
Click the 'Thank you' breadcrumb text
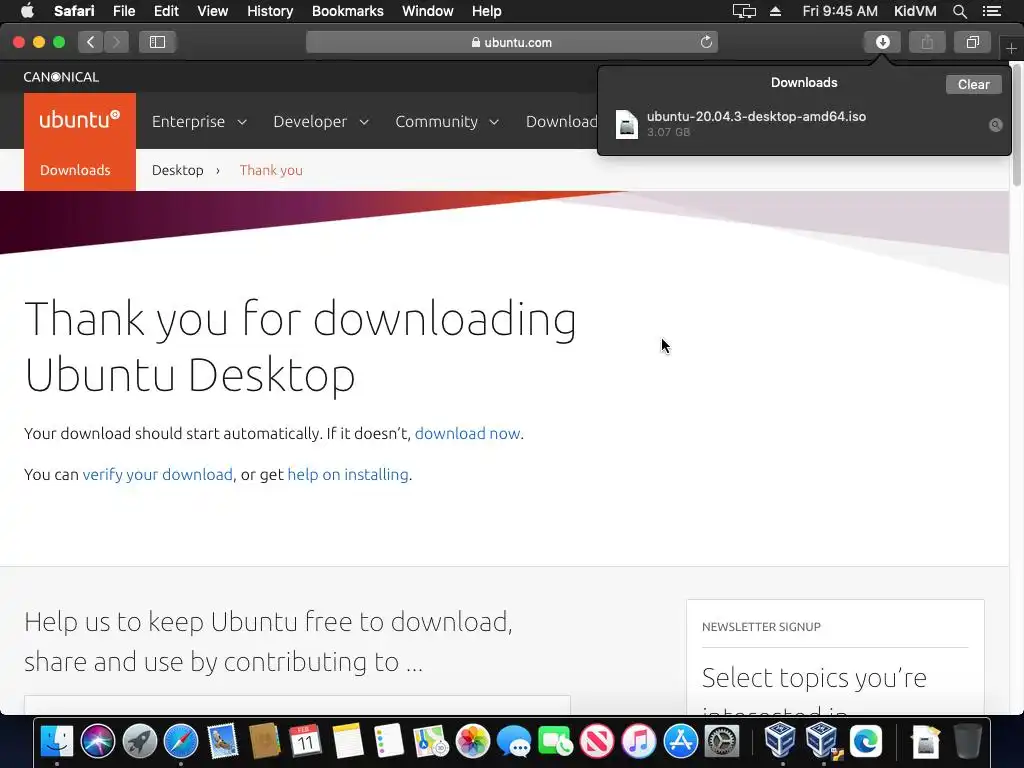coord(271,170)
